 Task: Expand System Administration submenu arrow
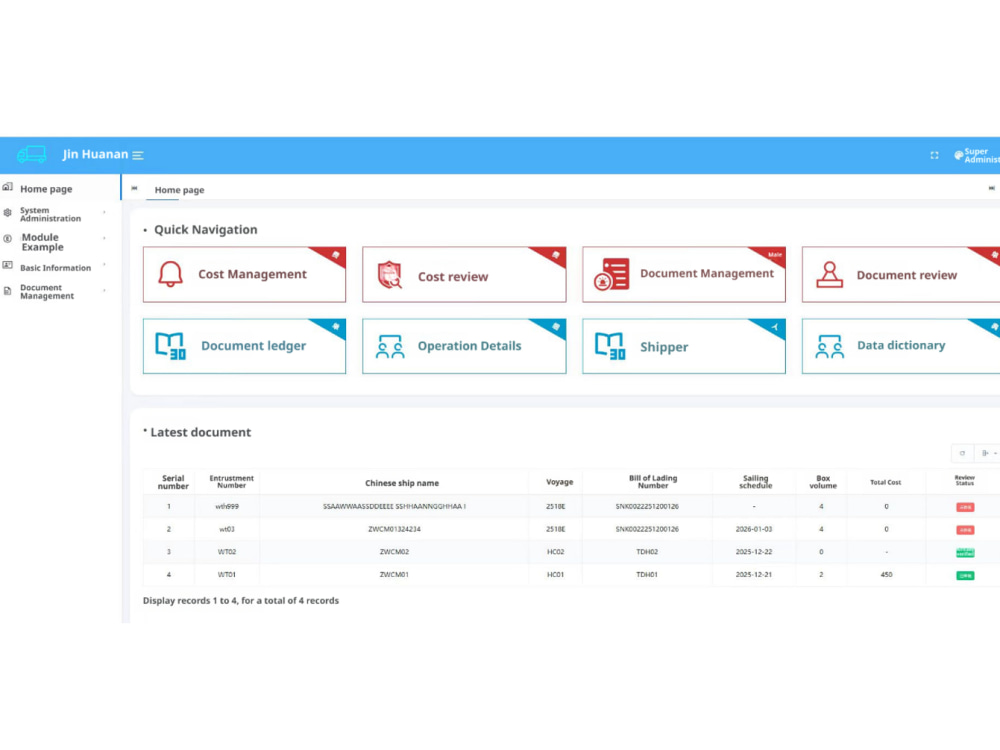104,212
